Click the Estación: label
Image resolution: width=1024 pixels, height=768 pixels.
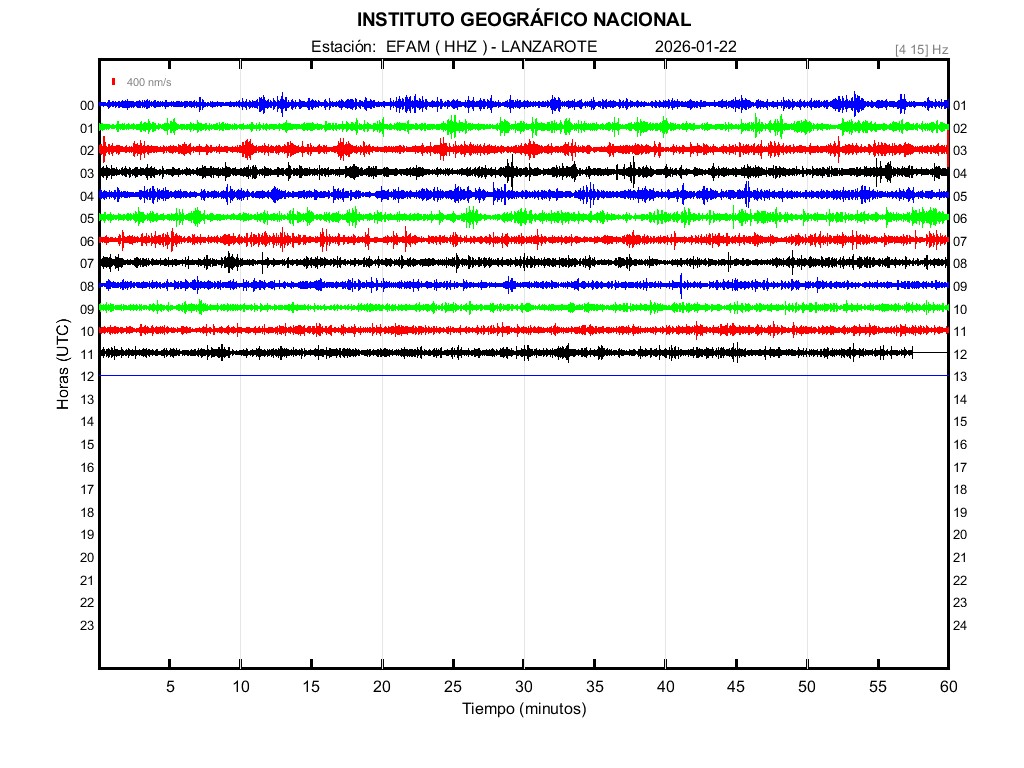(343, 47)
